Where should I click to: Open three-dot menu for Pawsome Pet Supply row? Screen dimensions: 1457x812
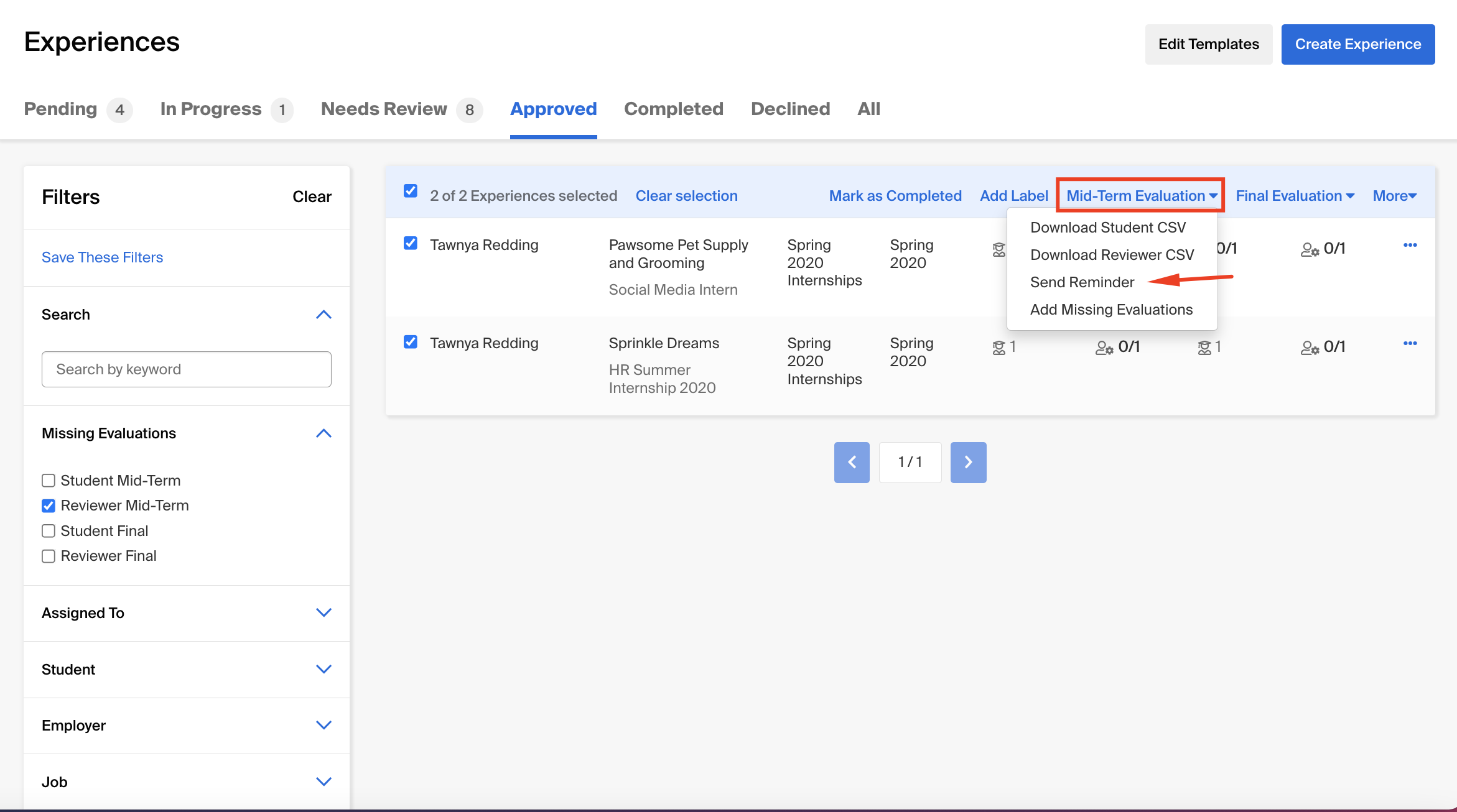[x=1410, y=245]
